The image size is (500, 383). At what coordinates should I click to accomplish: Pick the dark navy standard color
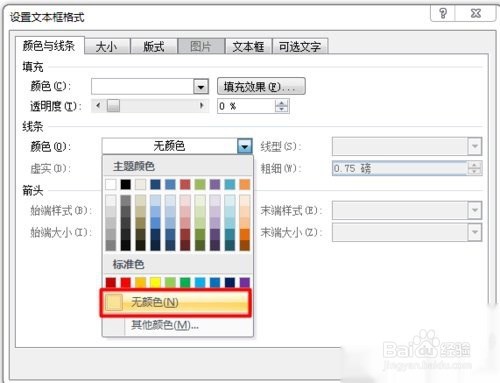coord(230,283)
